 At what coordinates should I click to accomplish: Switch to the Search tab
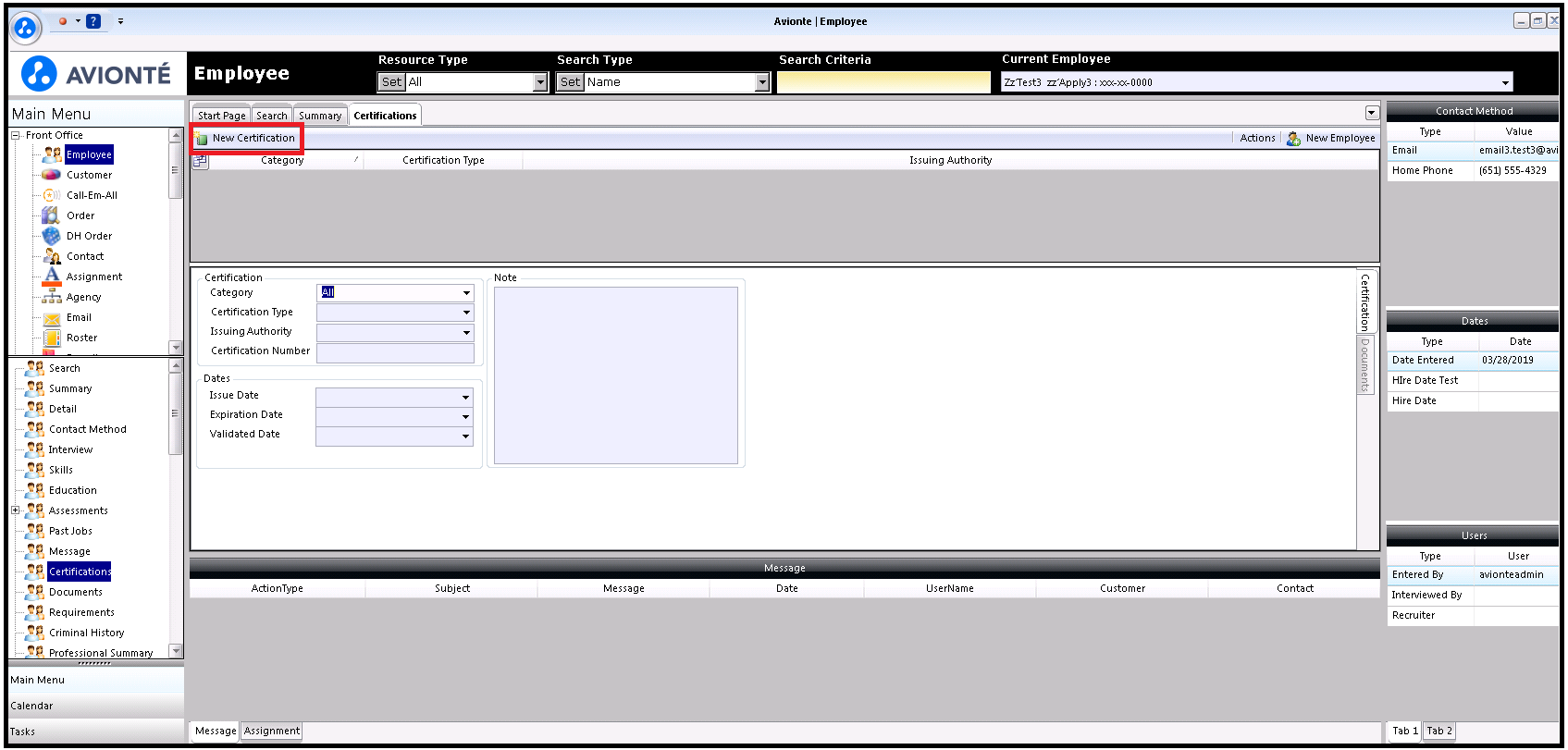pos(272,116)
